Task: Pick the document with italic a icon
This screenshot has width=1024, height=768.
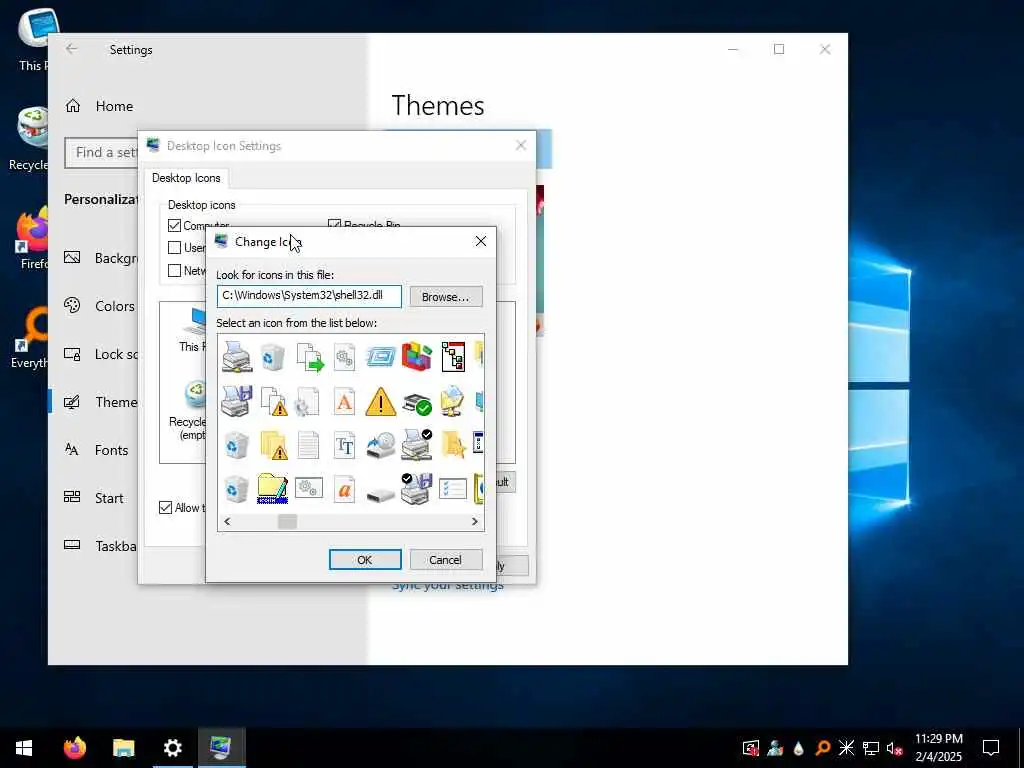Action: (x=344, y=488)
